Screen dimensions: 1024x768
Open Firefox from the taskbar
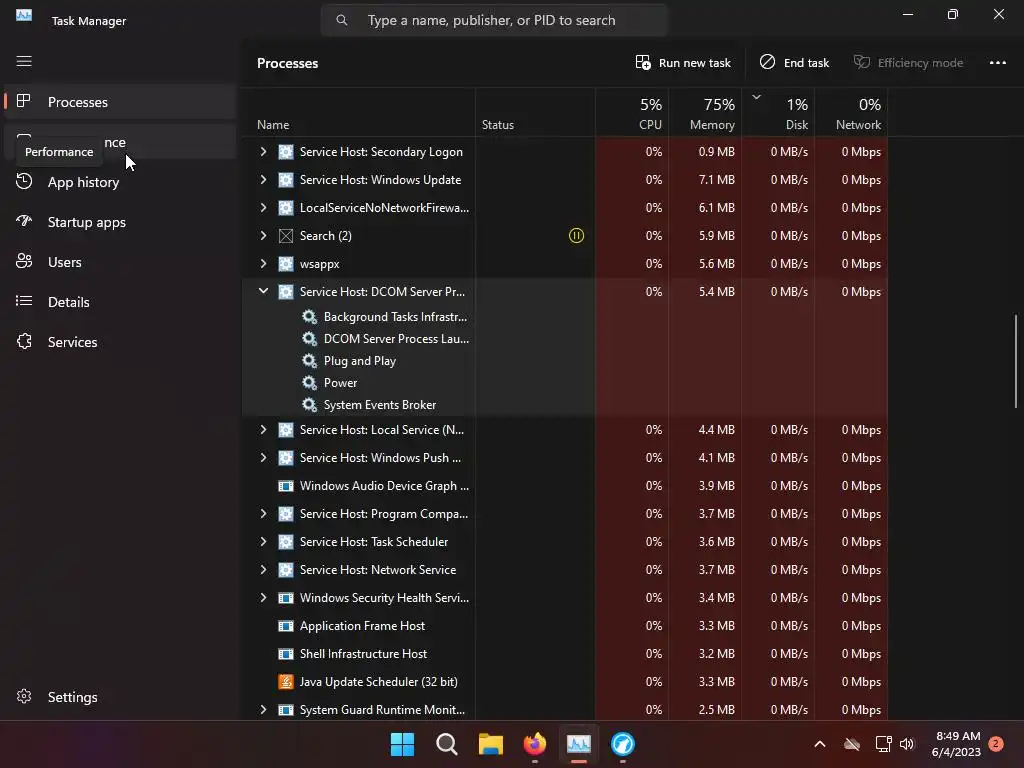click(x=535, y=744)
